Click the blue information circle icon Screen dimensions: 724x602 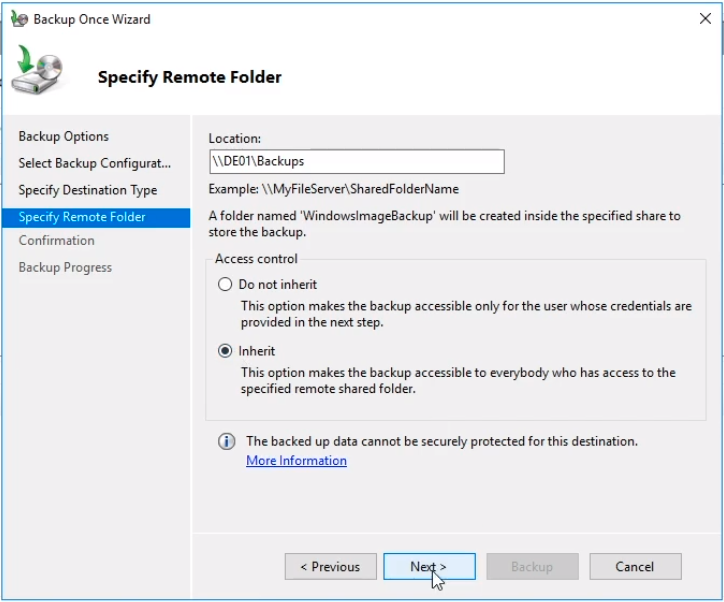(x=226, y=442)
